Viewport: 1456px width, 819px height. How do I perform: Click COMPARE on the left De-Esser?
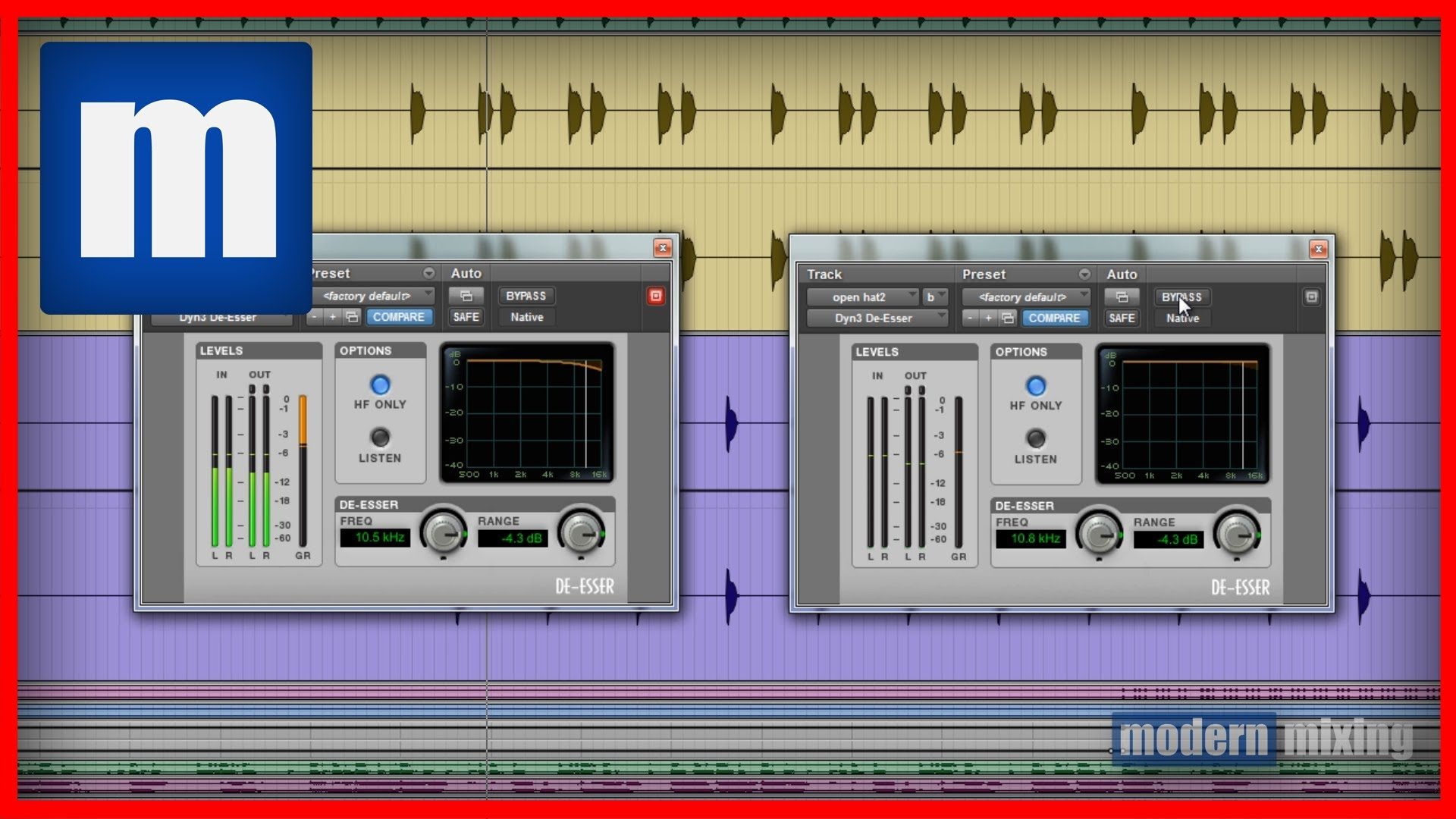tap(400, 318)
